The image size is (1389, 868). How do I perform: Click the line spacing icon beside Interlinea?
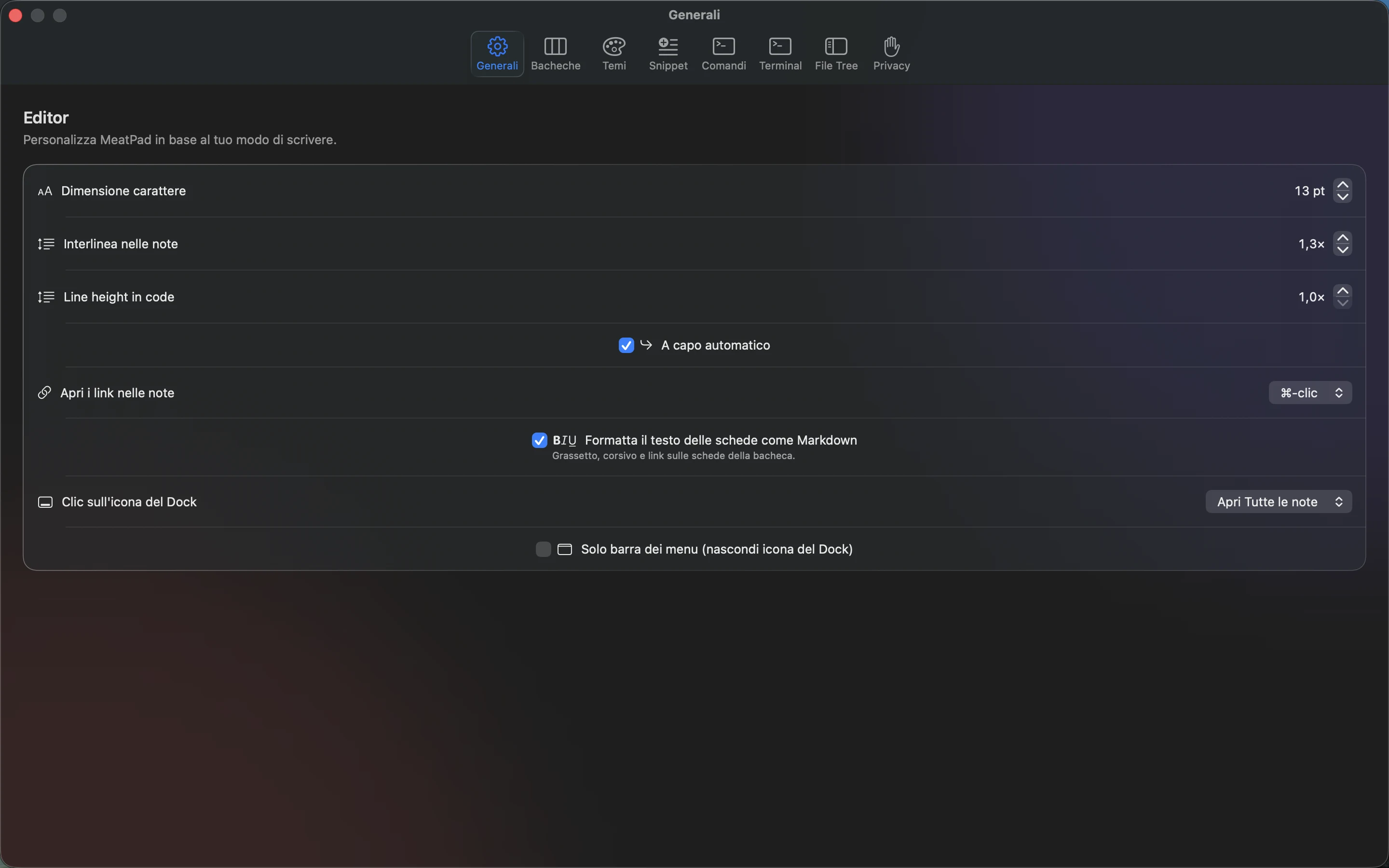tap(46, 244)
